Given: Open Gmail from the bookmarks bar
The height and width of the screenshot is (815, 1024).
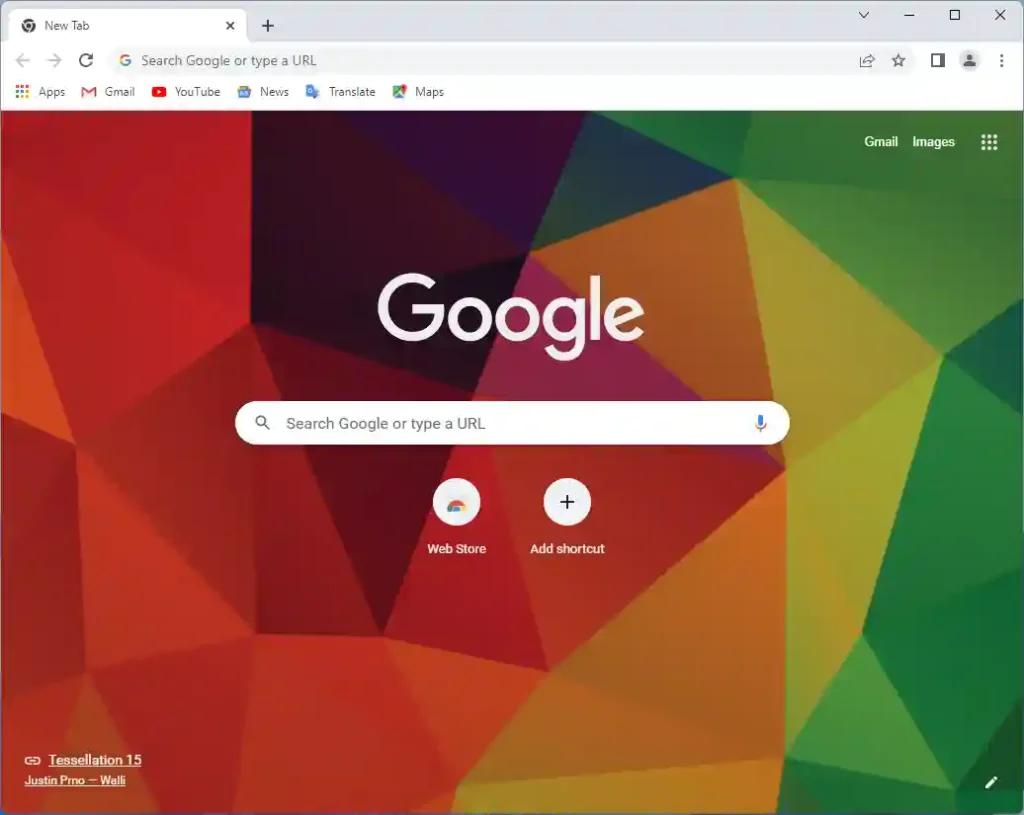Looking at the screenshot, I should (x=106, y=91).
